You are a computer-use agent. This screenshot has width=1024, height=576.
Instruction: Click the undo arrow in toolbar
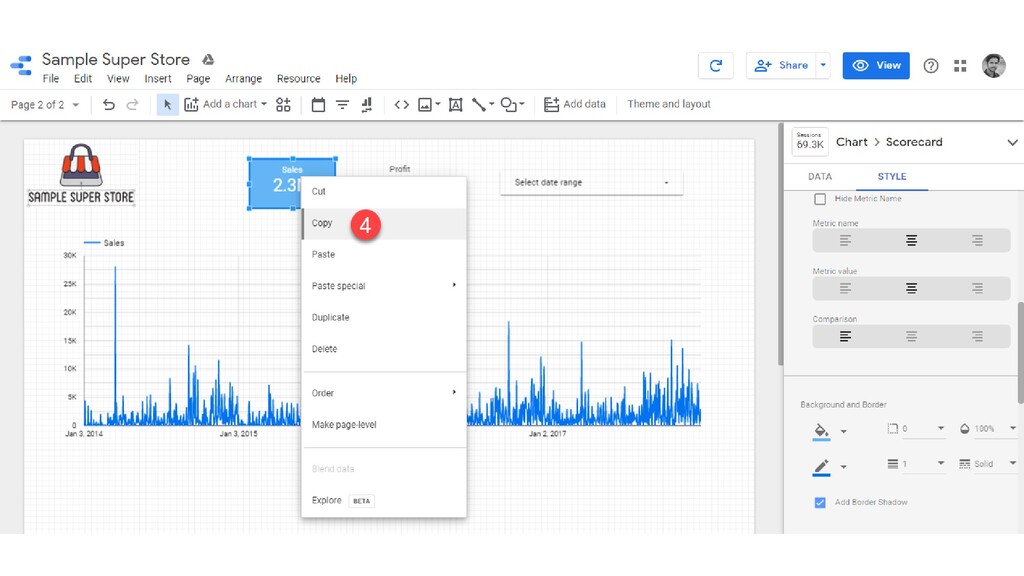tap(109, 104)
